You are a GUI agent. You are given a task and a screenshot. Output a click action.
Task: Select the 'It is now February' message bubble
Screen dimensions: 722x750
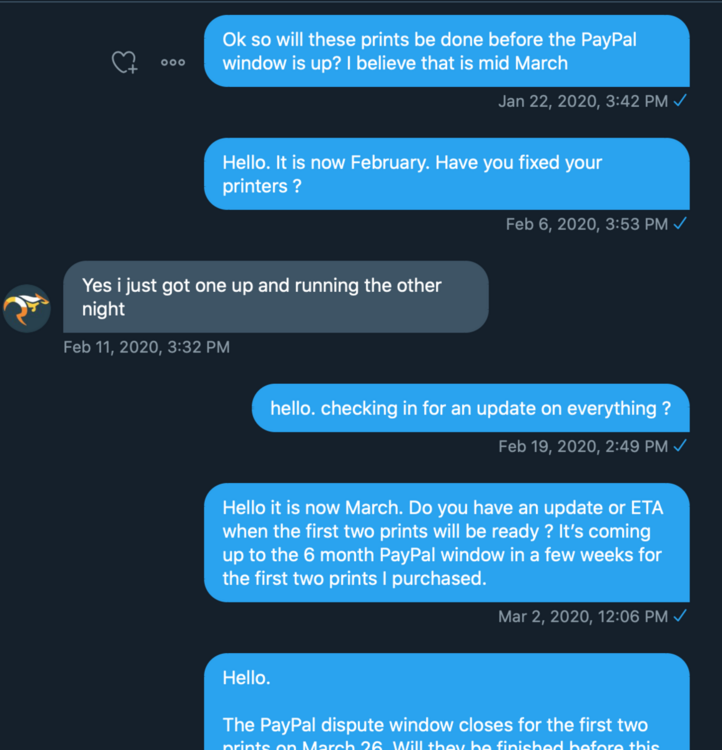click(x=447, y=174)
